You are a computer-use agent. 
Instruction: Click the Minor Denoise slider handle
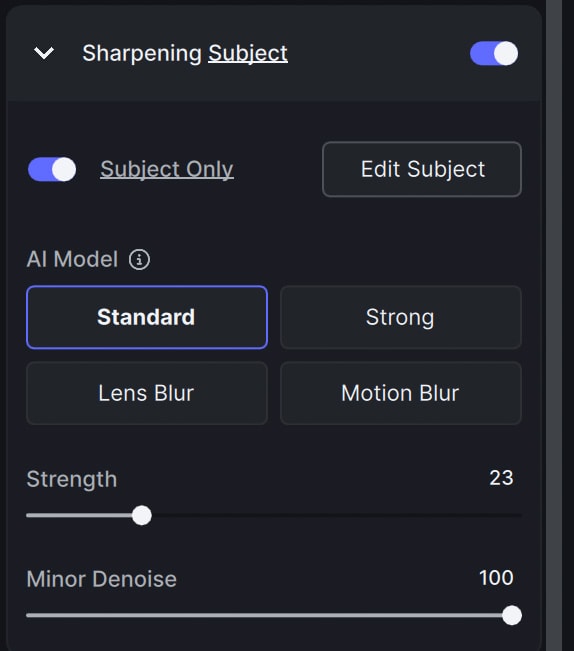512,615
